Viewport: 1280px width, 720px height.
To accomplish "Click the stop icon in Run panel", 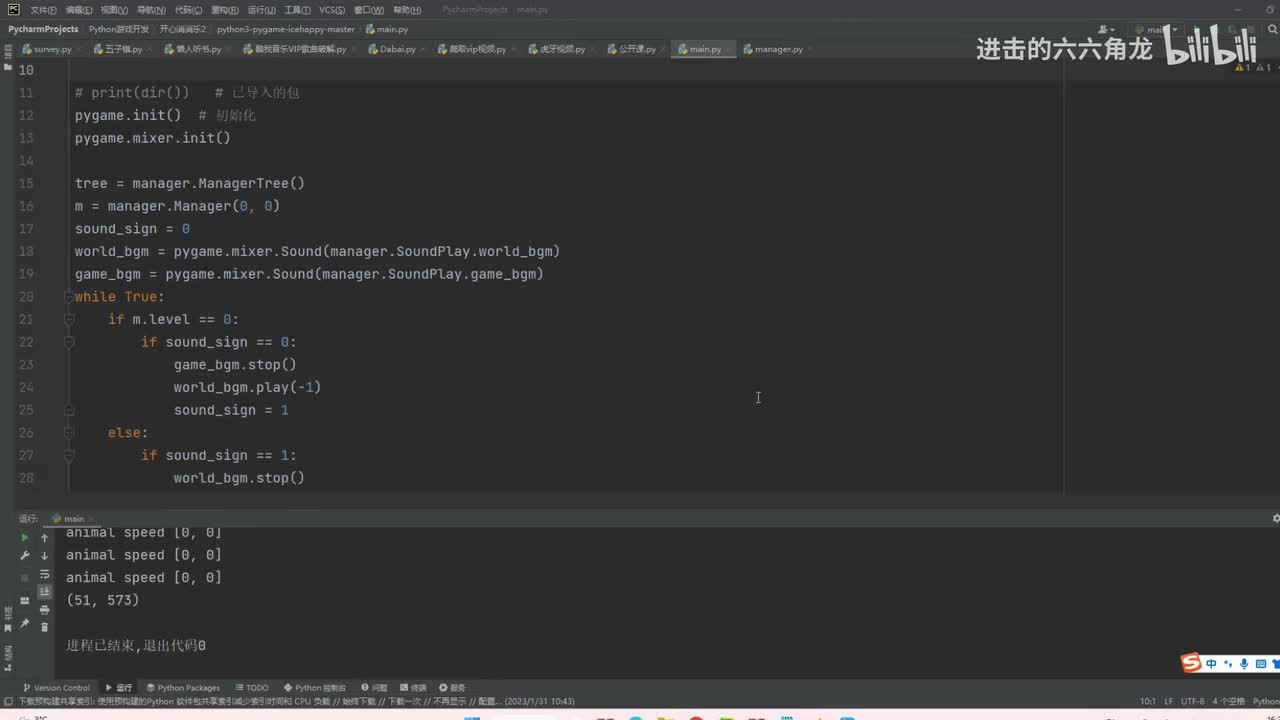I will pyautogui.click(x=25, y=578).
